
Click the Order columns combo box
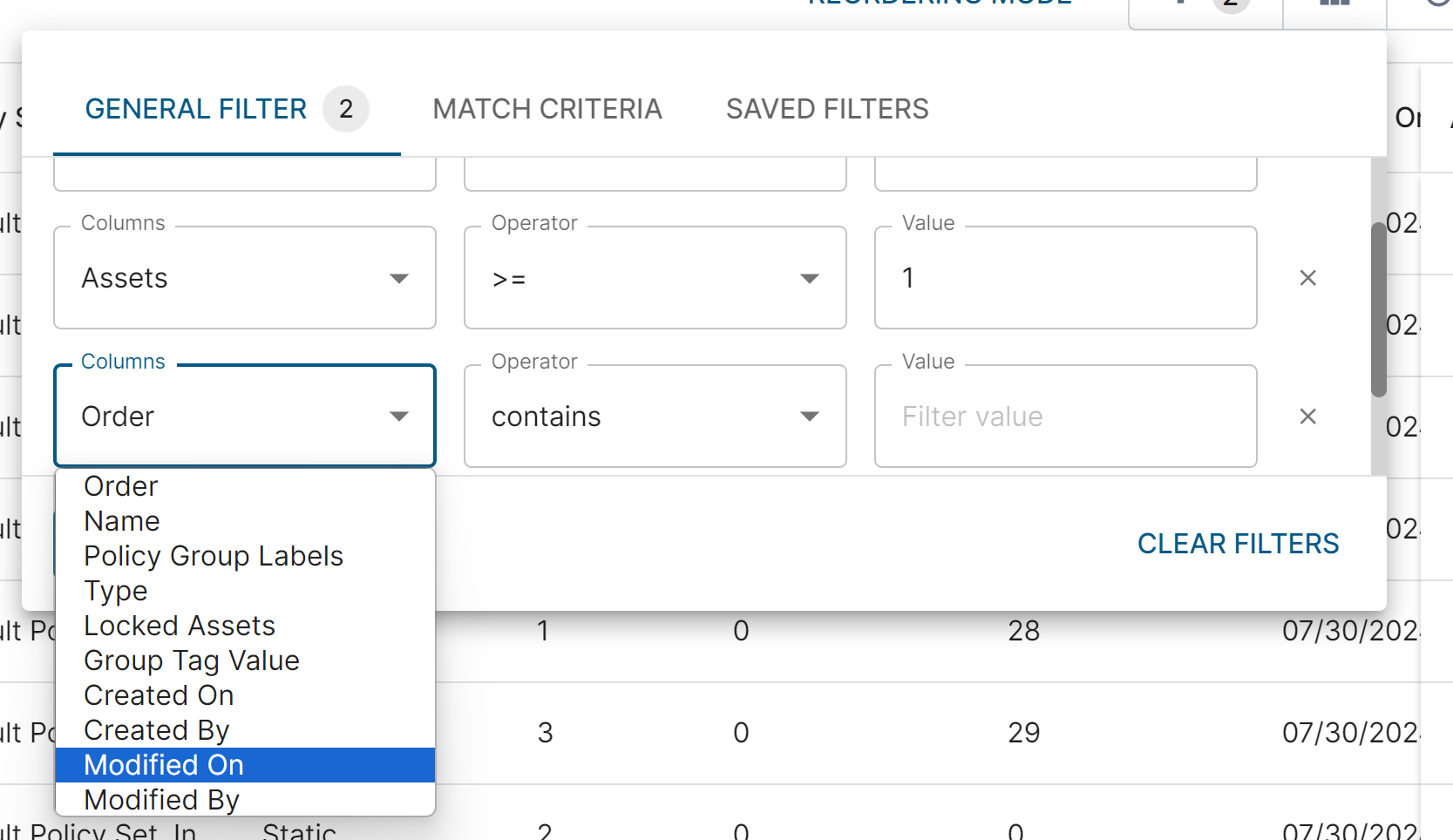[x=244, y=417]
